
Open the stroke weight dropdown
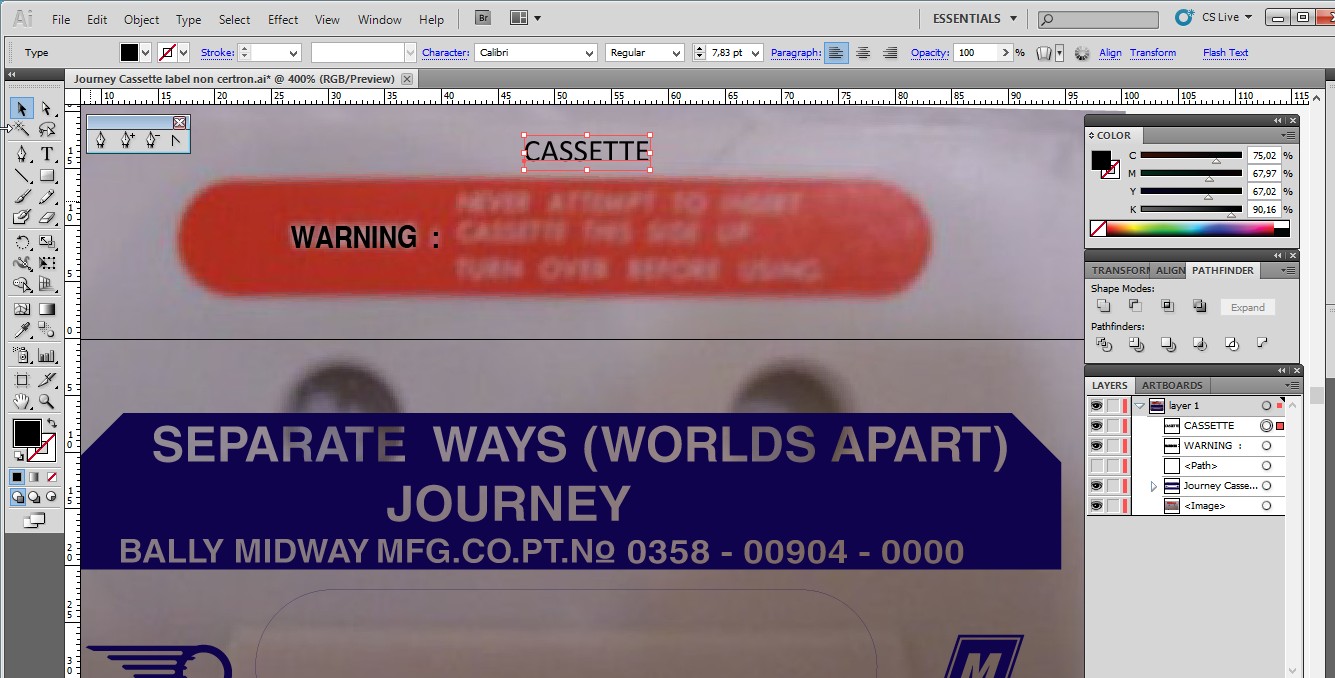pyautogui.click(x=294, y=53)
